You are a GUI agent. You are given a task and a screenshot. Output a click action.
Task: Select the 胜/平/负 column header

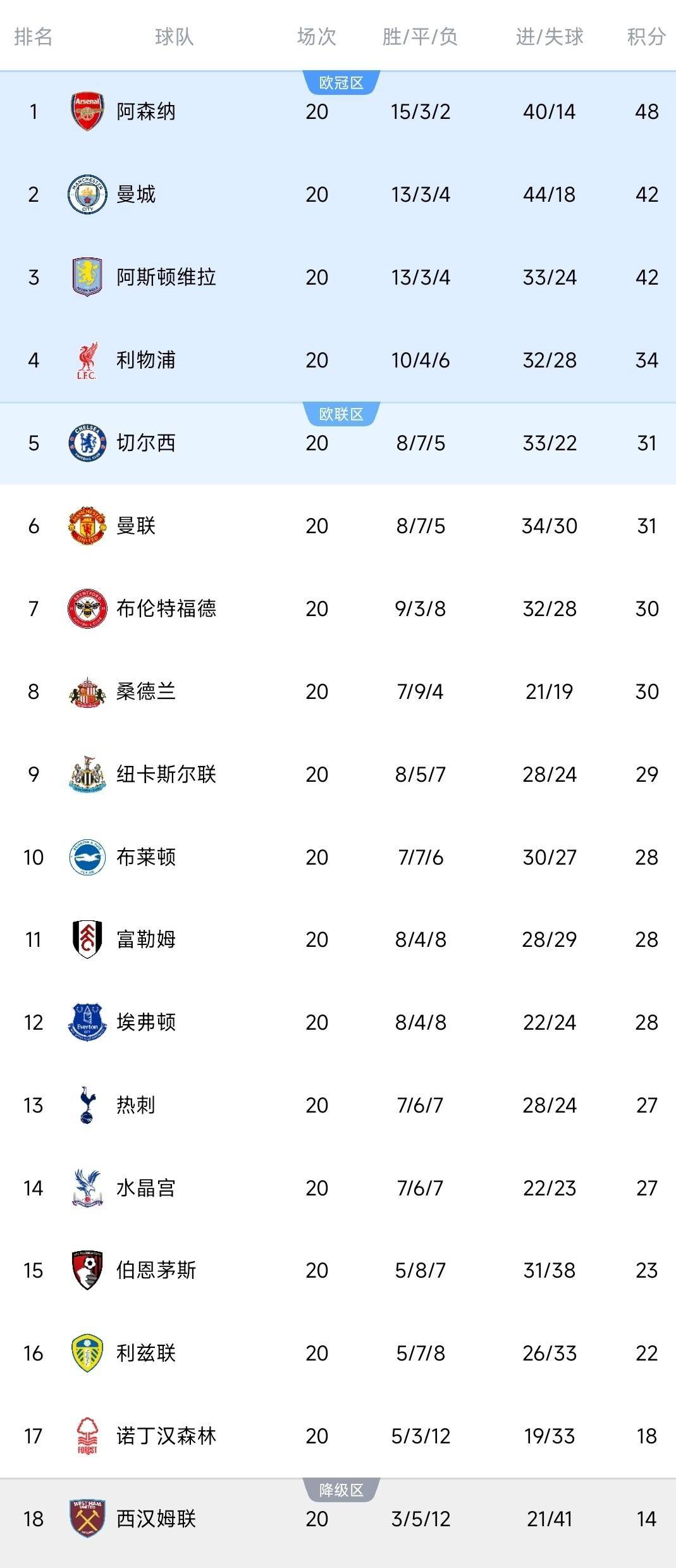point(420,37)
